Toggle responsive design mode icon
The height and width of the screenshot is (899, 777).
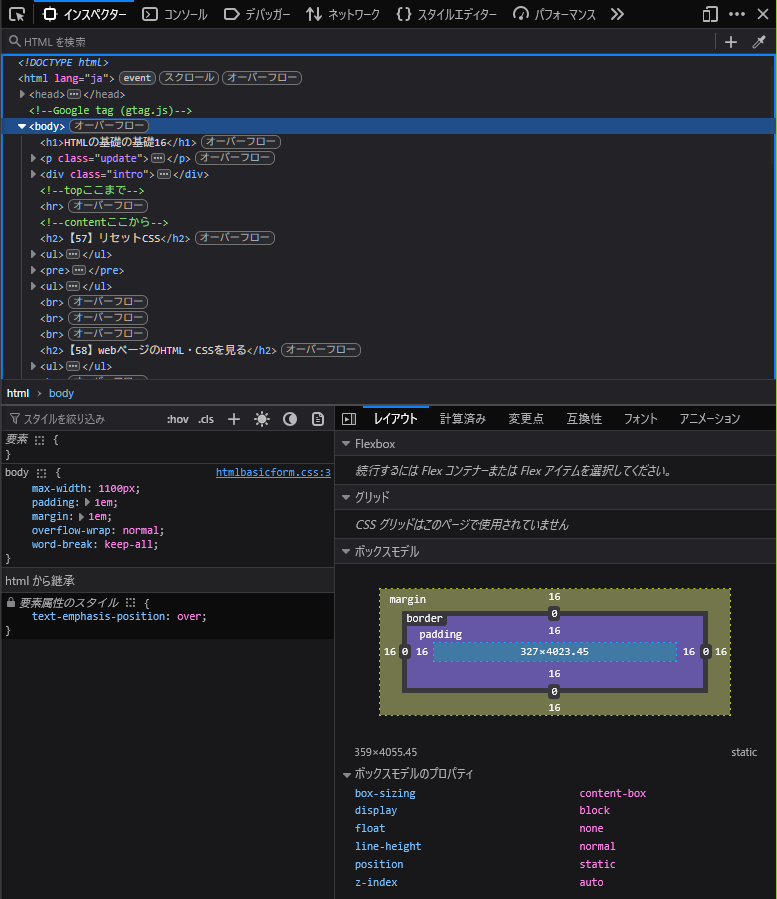[x=710, y=14]
